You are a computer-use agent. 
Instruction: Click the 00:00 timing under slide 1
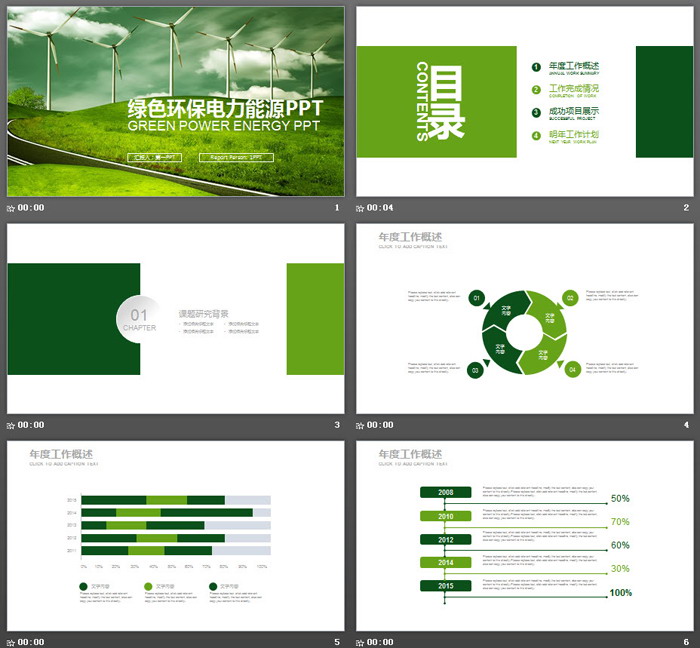click(31, 208)
